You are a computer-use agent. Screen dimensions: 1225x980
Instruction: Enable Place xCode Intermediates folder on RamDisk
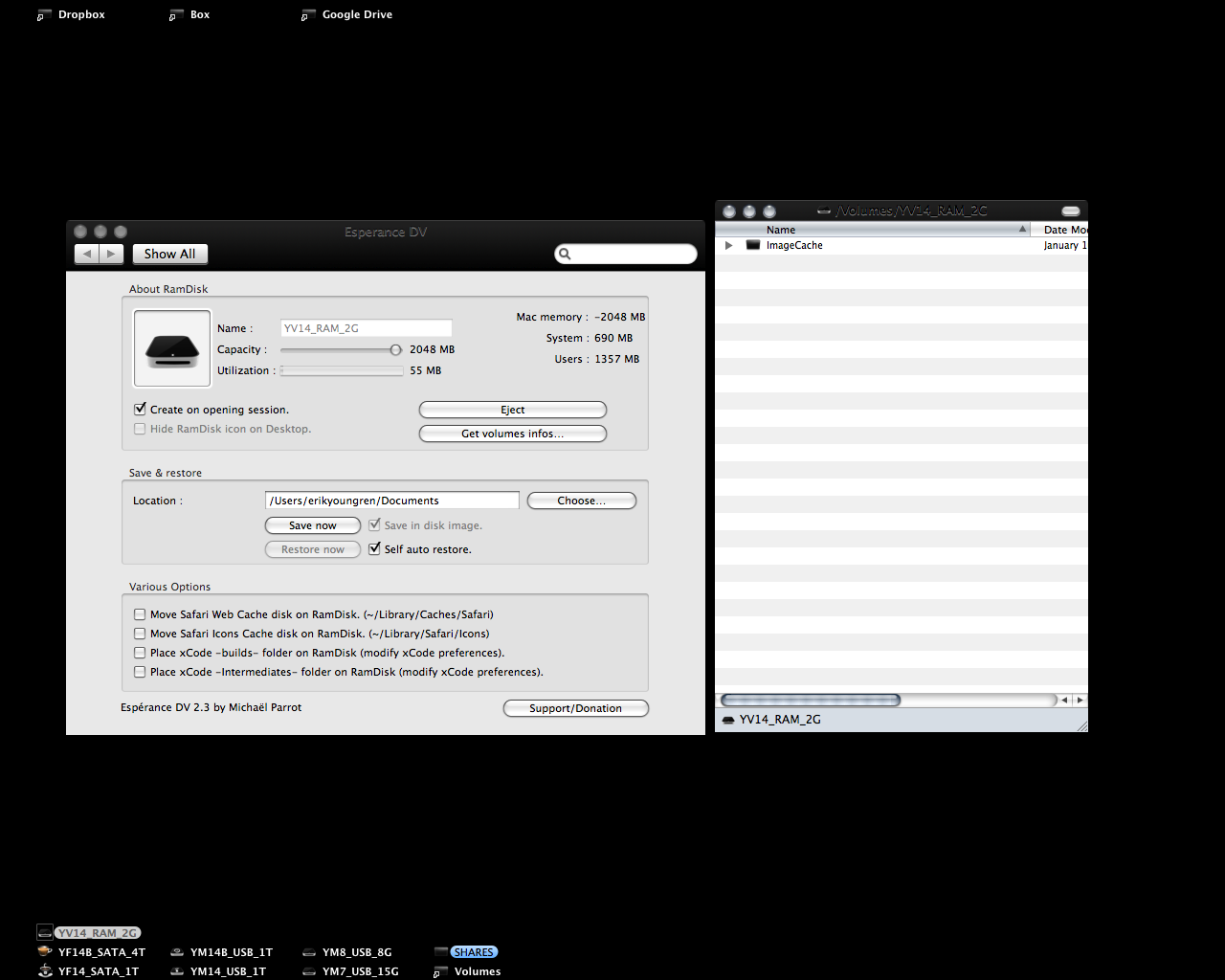pyautogui.click(x=140, y=672)
